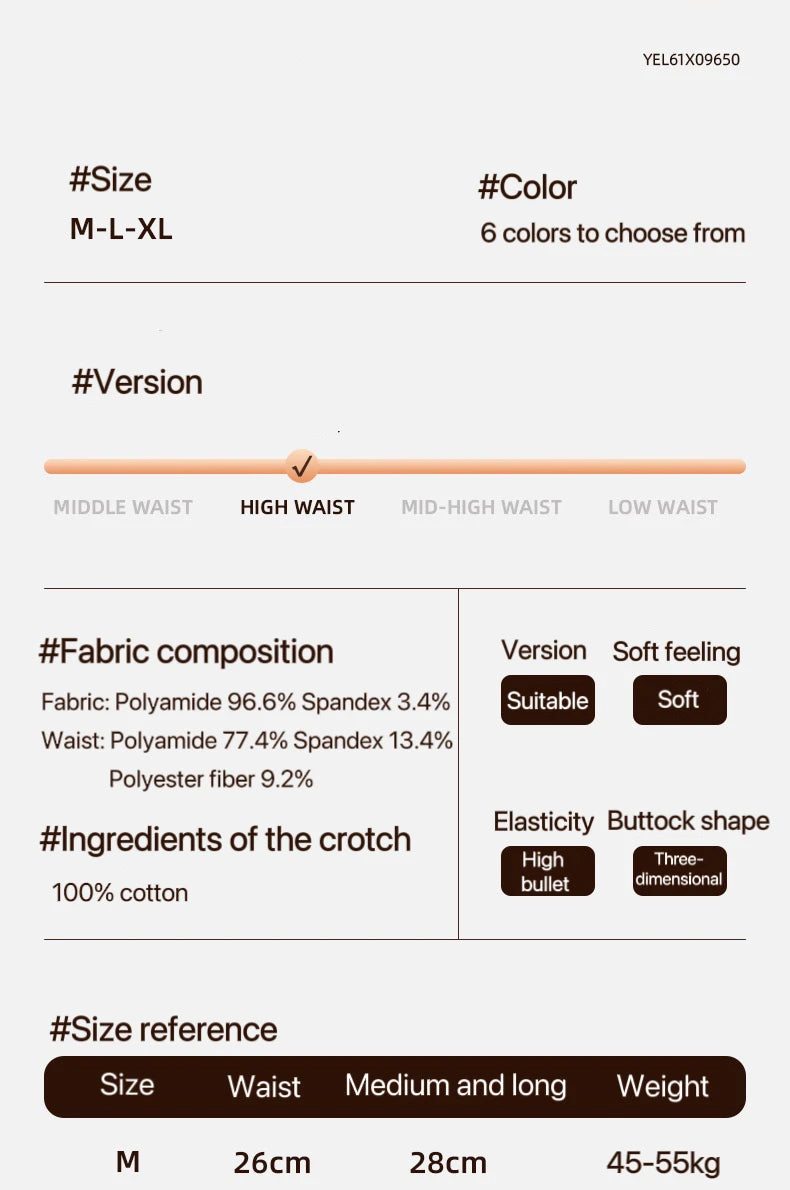Click the Soft feeling badge
Viewport: 790px width, 1190px height.
[680, 700]
